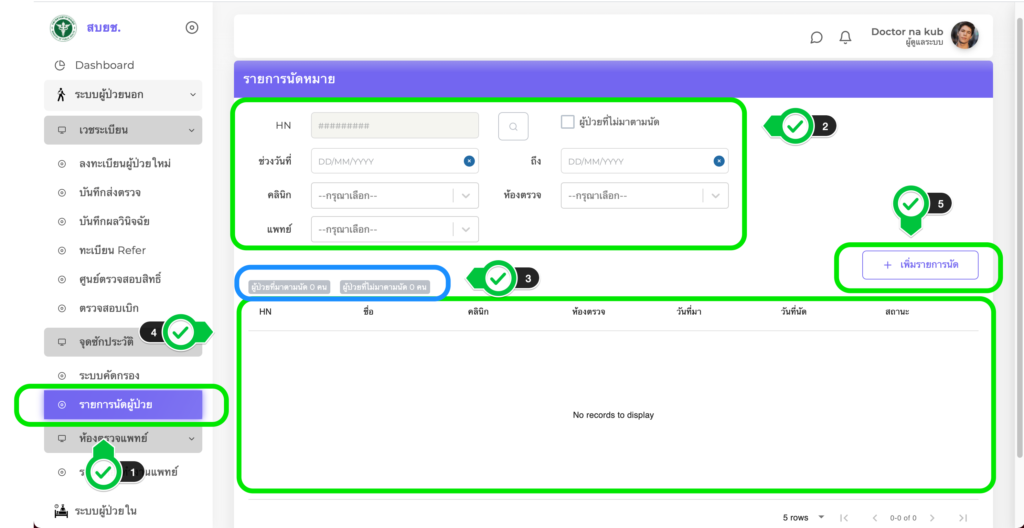Open Dashboard from the sidebar
Viewport: 1024px width, 528px height.
coord(104,65)
